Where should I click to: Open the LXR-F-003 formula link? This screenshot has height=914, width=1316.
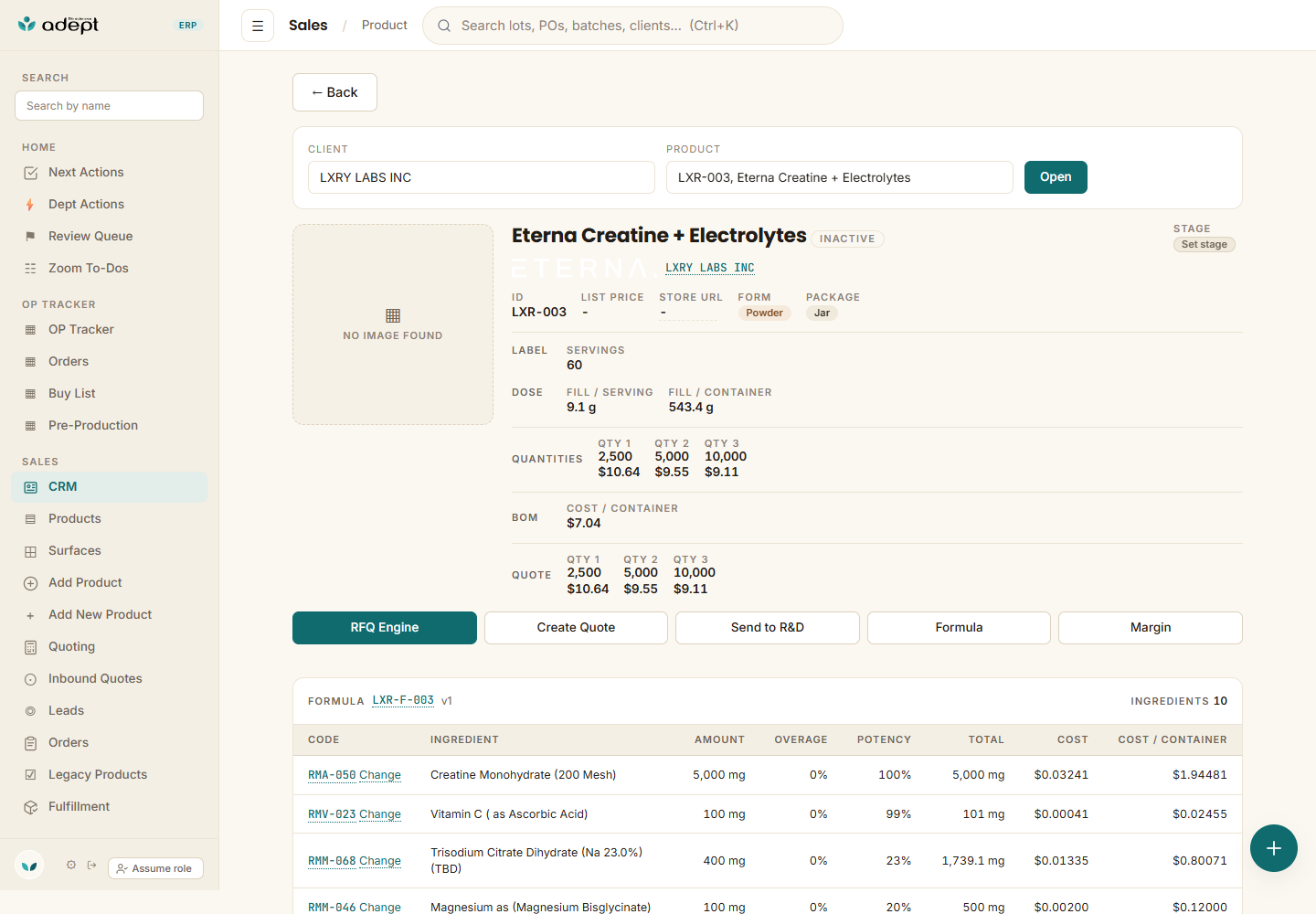pyautogui.click(x=403, y=701)
